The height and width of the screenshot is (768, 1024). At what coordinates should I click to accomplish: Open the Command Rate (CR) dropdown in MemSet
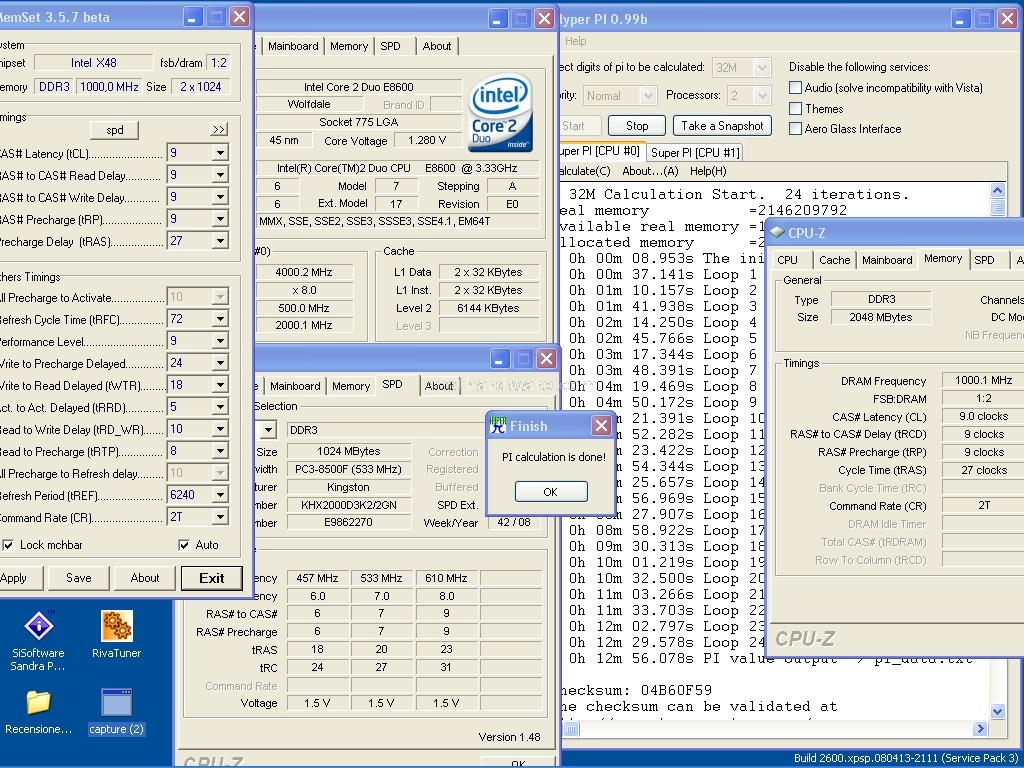[x=220, y=517]
